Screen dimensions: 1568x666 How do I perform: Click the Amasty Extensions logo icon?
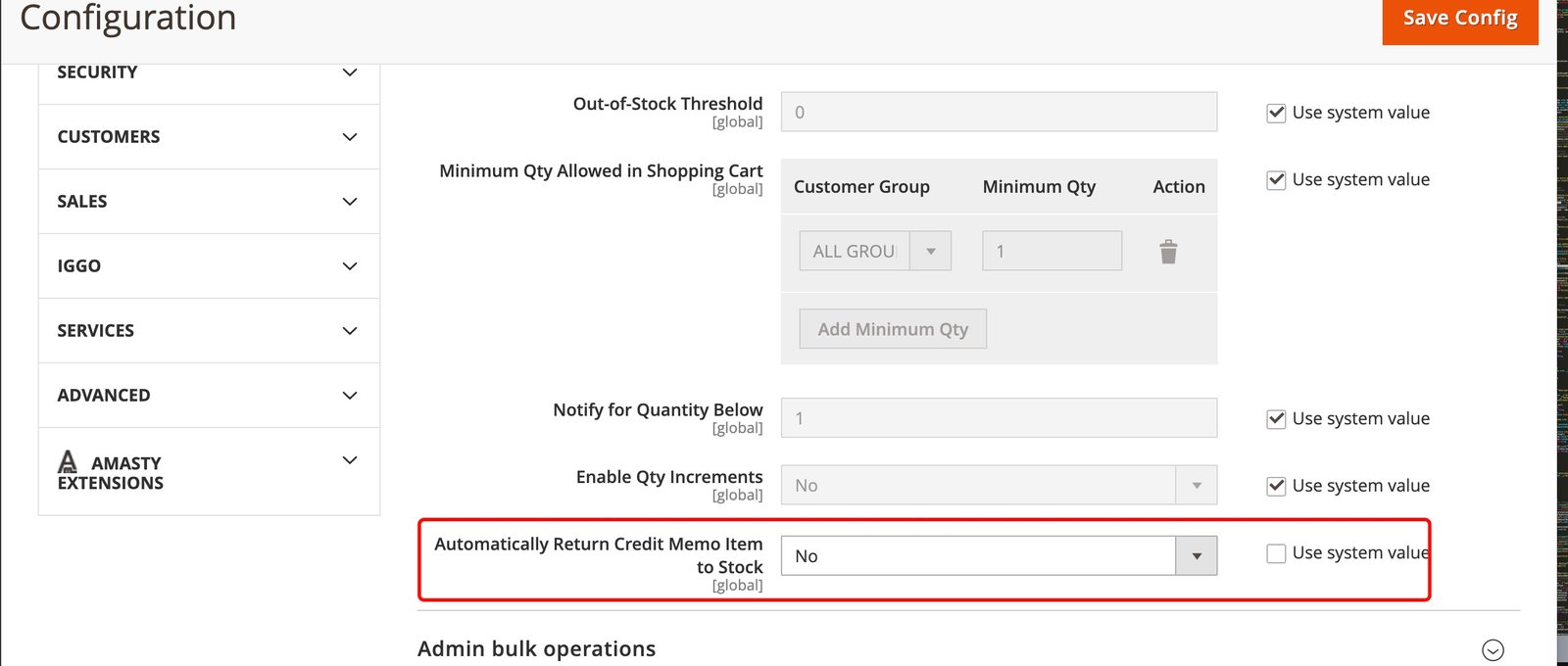tap(68, 461)
